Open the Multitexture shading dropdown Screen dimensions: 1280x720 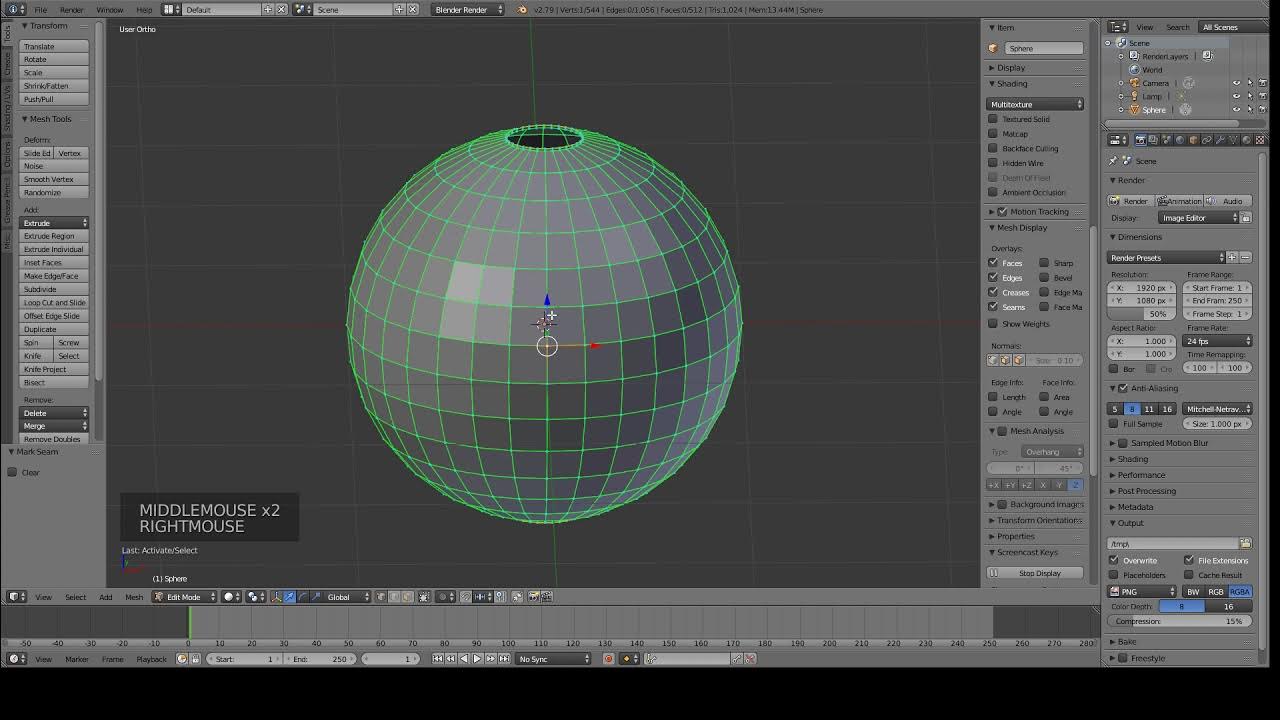tap(1036, 104)
